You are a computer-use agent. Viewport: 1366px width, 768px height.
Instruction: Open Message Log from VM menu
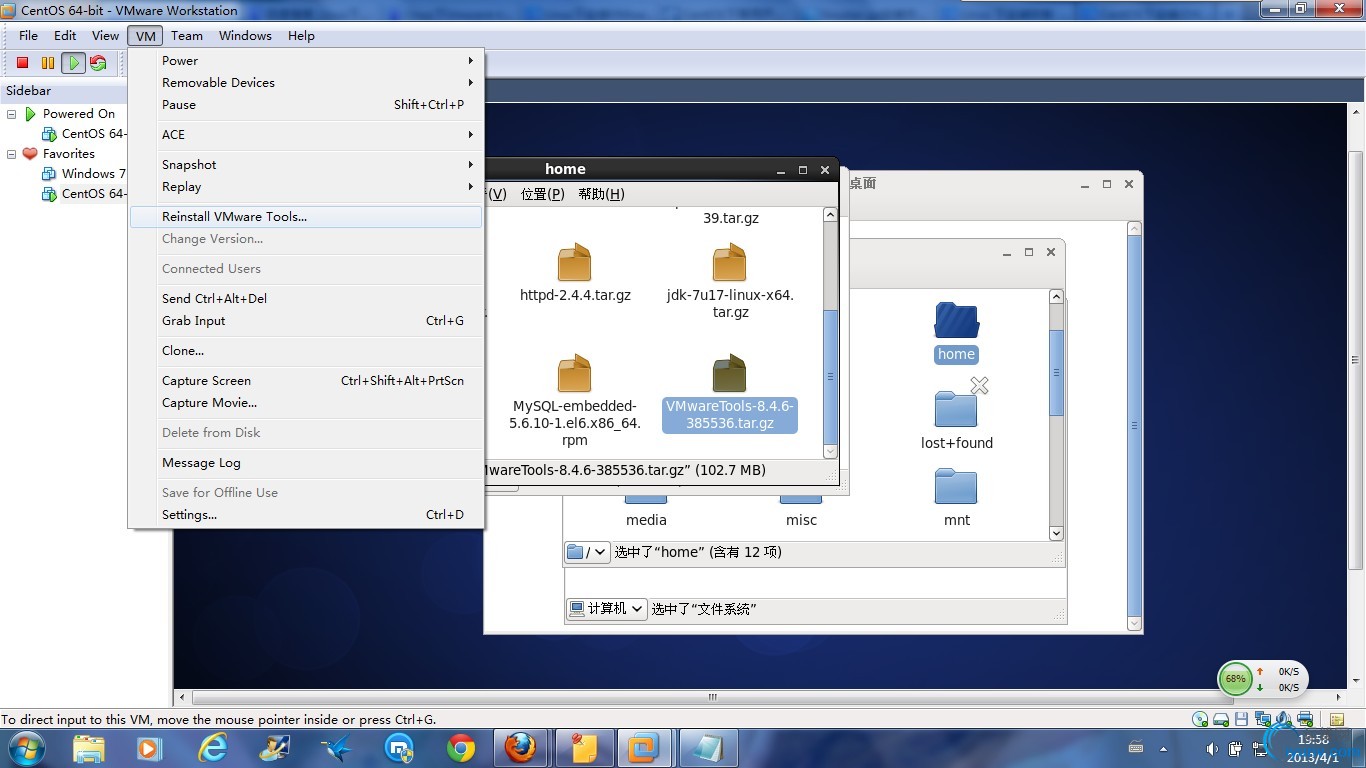(306, 462)
